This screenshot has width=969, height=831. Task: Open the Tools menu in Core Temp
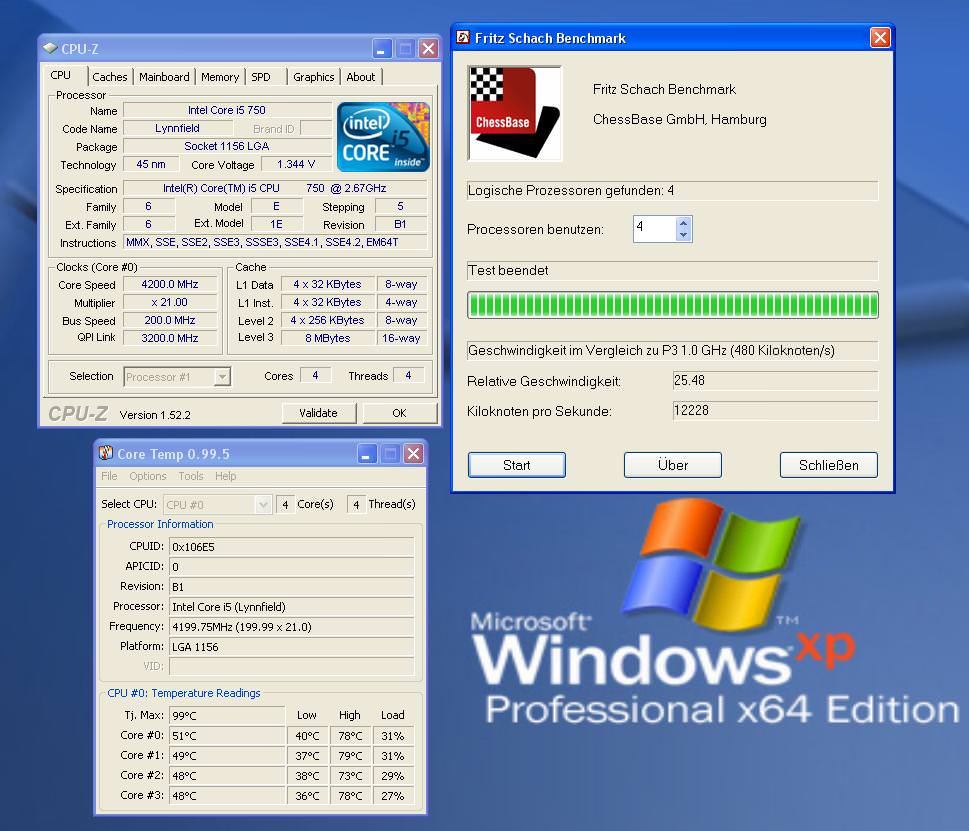pyautogui.click(x=191, y=476)
